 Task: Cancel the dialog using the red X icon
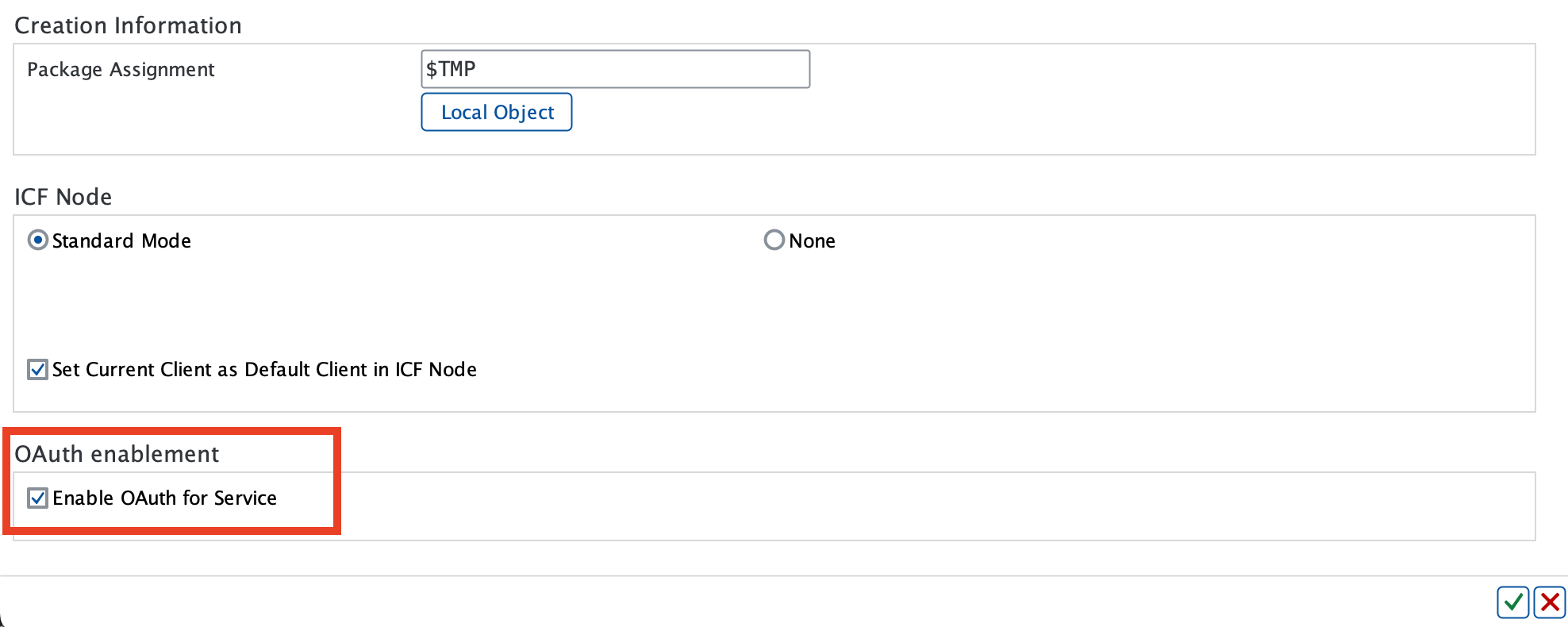[x=1548, y=602]
